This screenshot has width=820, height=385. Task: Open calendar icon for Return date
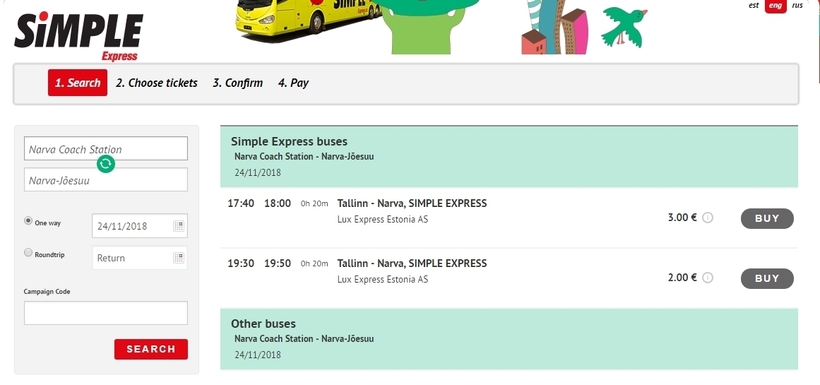pos(179,258)
